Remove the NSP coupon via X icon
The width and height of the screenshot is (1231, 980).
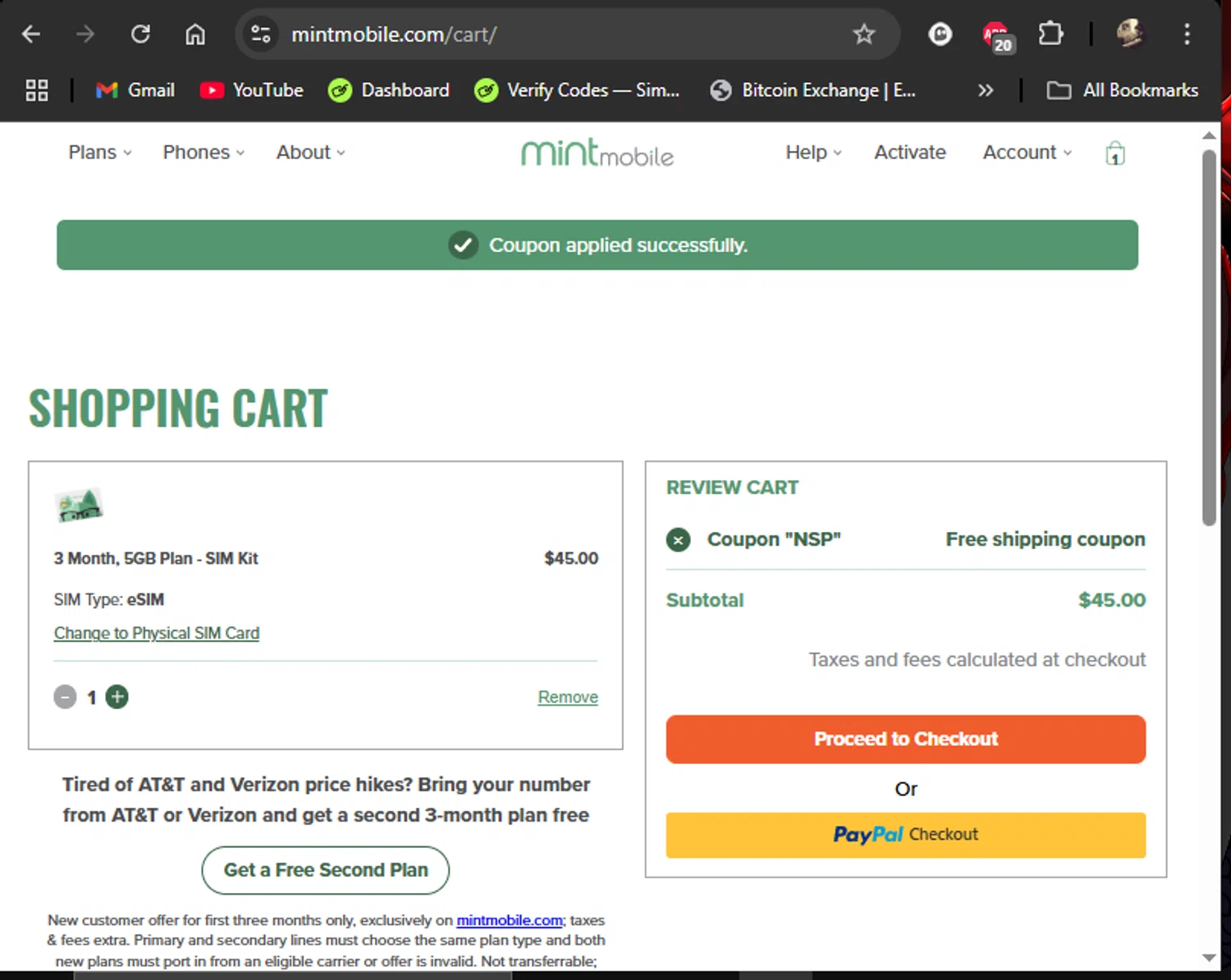click(x=678, y=540)
